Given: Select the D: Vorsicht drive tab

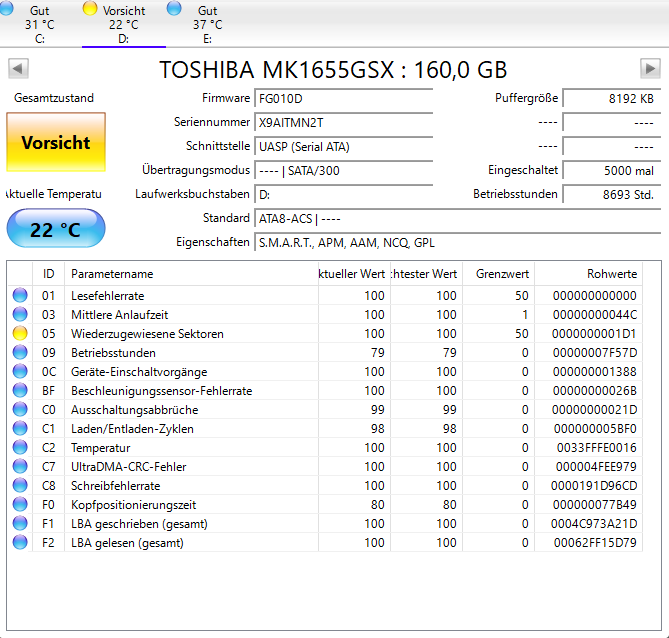Looking at the screenshot, I should [x=124, y=24].
